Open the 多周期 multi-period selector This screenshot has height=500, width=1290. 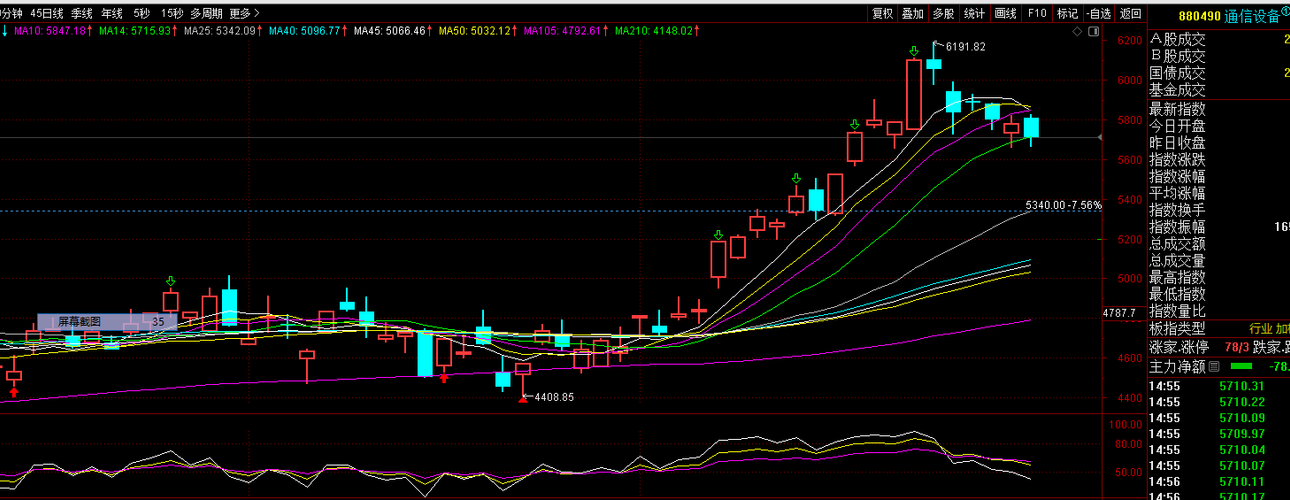[x=207, y=13]
